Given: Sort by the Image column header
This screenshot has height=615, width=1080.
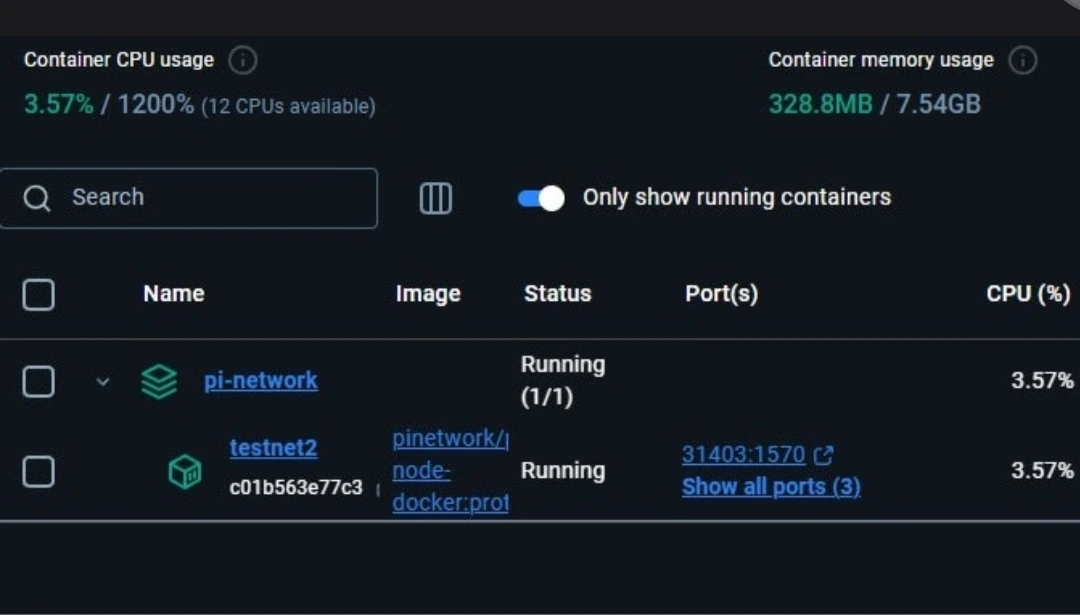Looking at the screenshot, I should click(428, 294).
